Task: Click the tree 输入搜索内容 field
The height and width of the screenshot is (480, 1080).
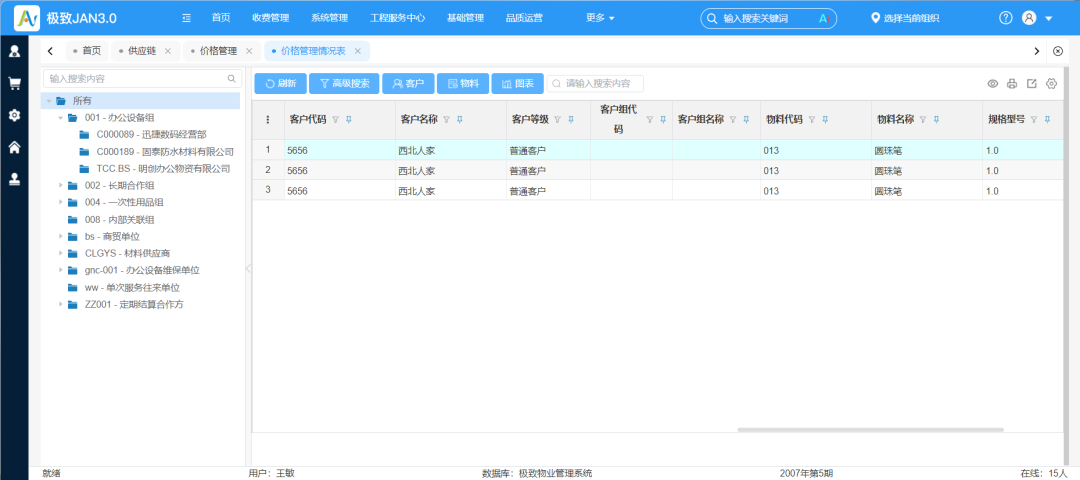Action: (143, 79)
